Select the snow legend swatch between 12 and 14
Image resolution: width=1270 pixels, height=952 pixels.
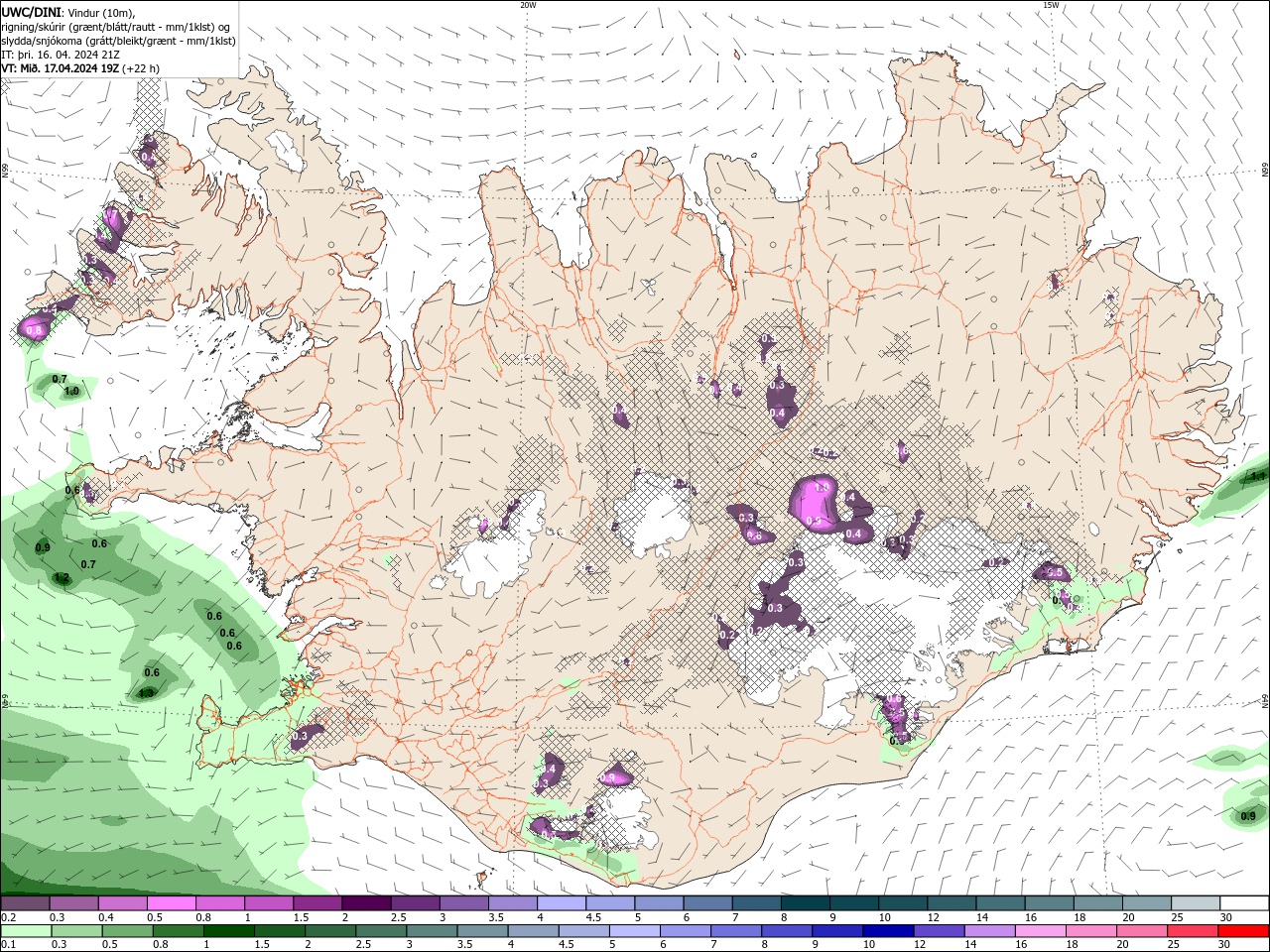[x=952, y=903]
